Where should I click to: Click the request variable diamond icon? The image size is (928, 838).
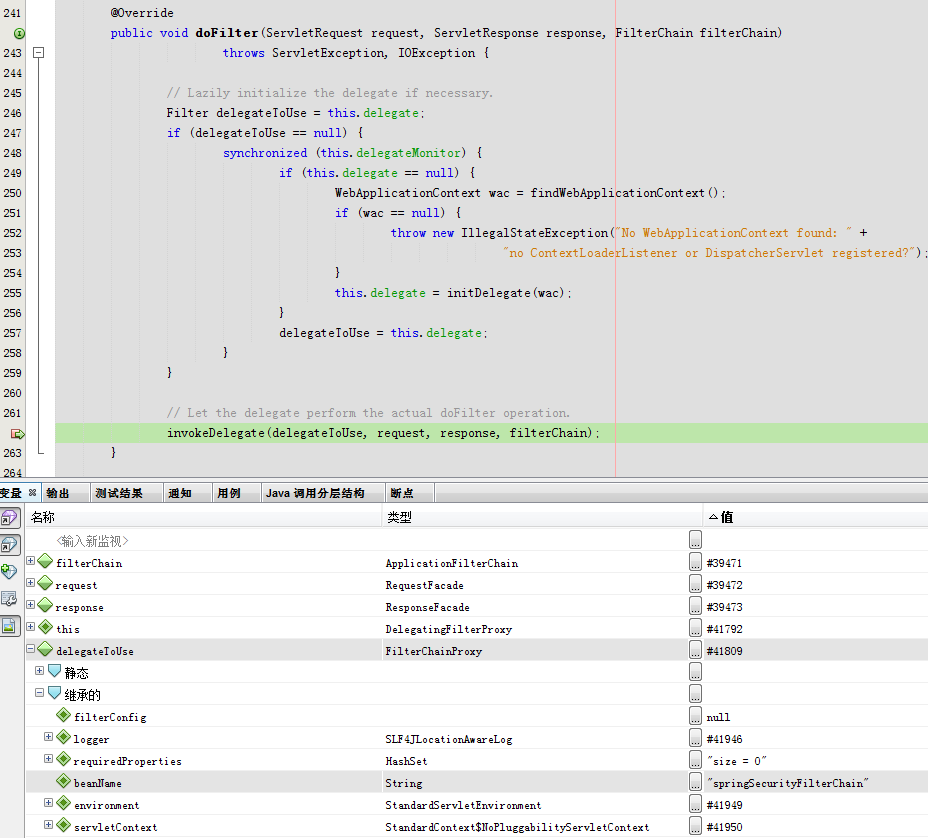click(x=45, y=583)
